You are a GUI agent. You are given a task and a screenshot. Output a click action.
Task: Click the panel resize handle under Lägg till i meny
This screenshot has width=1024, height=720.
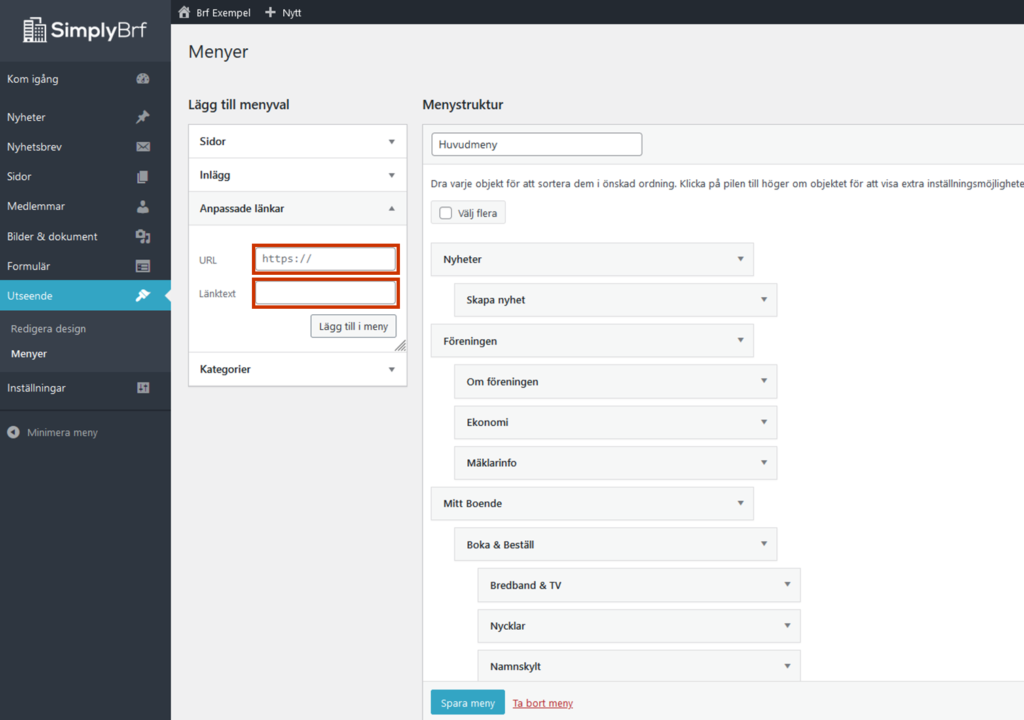coord(400,346)
